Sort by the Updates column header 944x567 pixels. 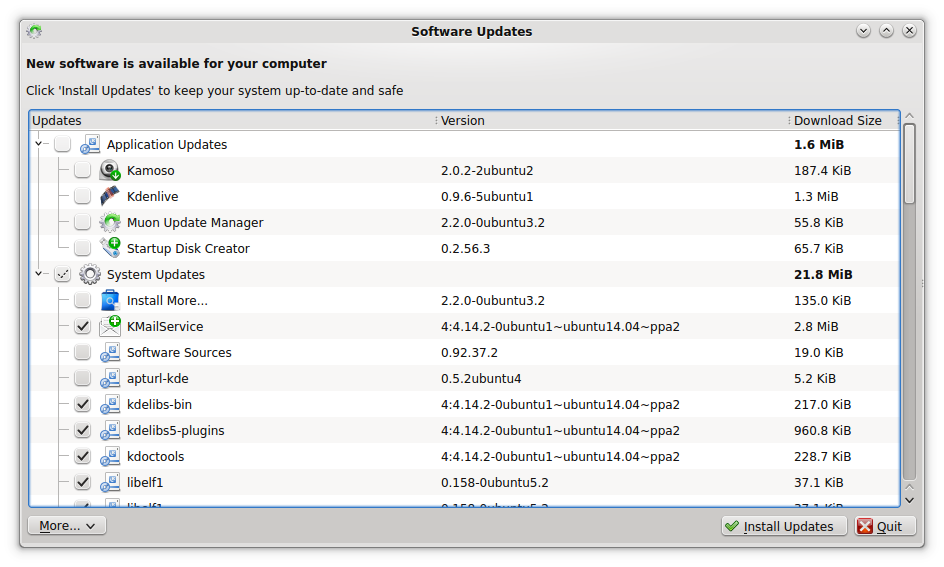[x=232, y=120]
